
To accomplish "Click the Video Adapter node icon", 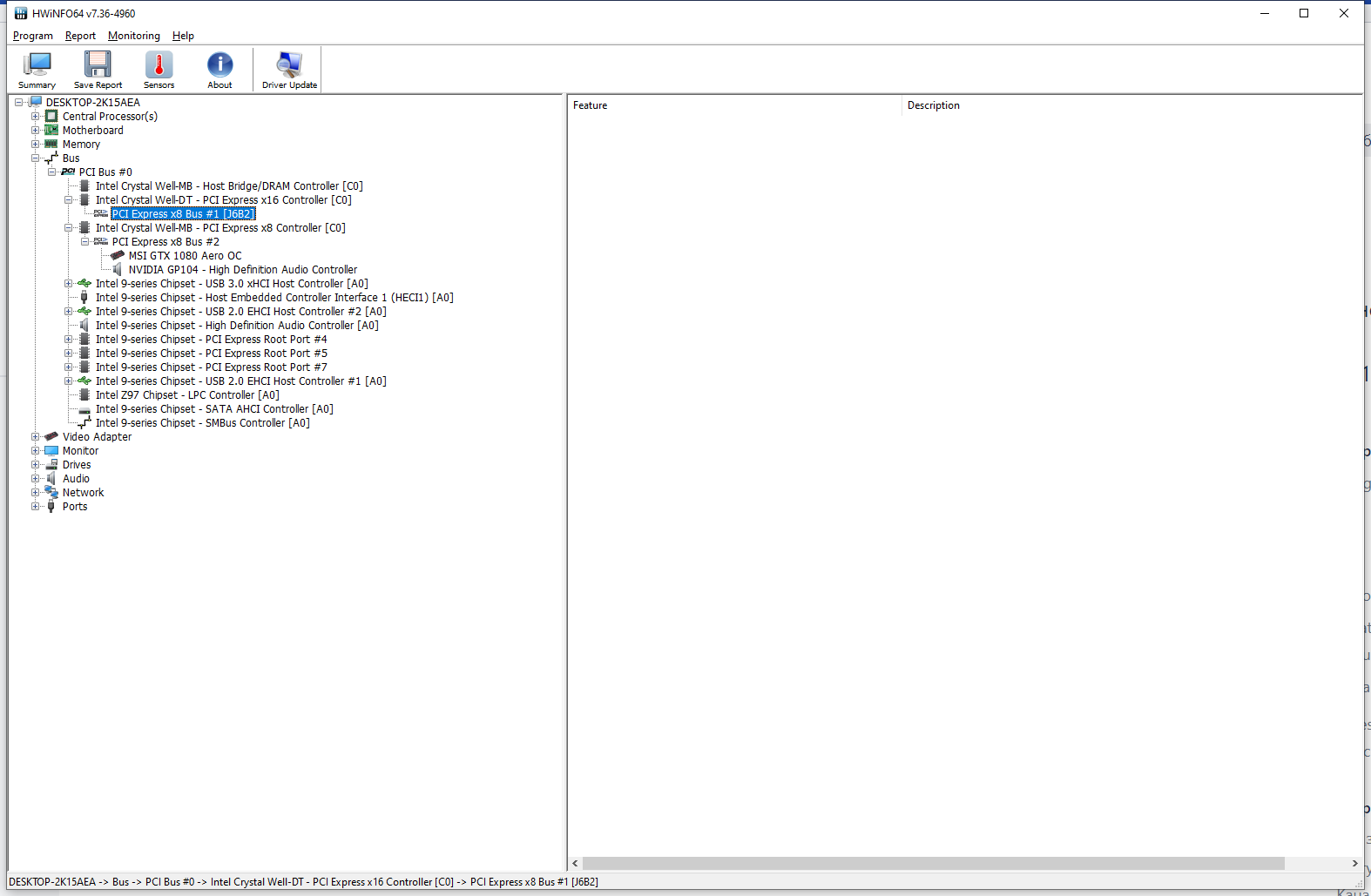I will point(51,436).
